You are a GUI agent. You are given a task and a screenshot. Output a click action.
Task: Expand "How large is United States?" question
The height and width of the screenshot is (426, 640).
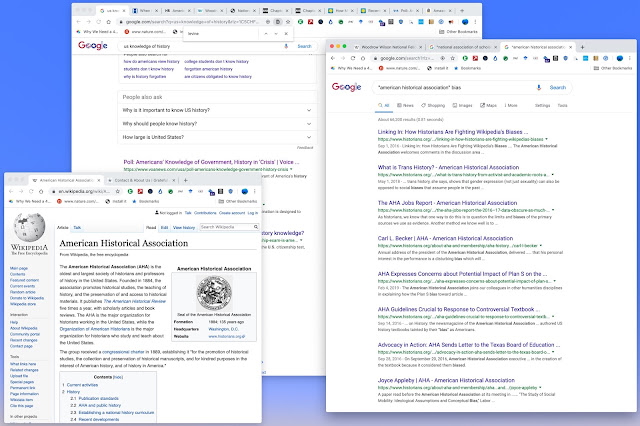[x=217, y=137]
